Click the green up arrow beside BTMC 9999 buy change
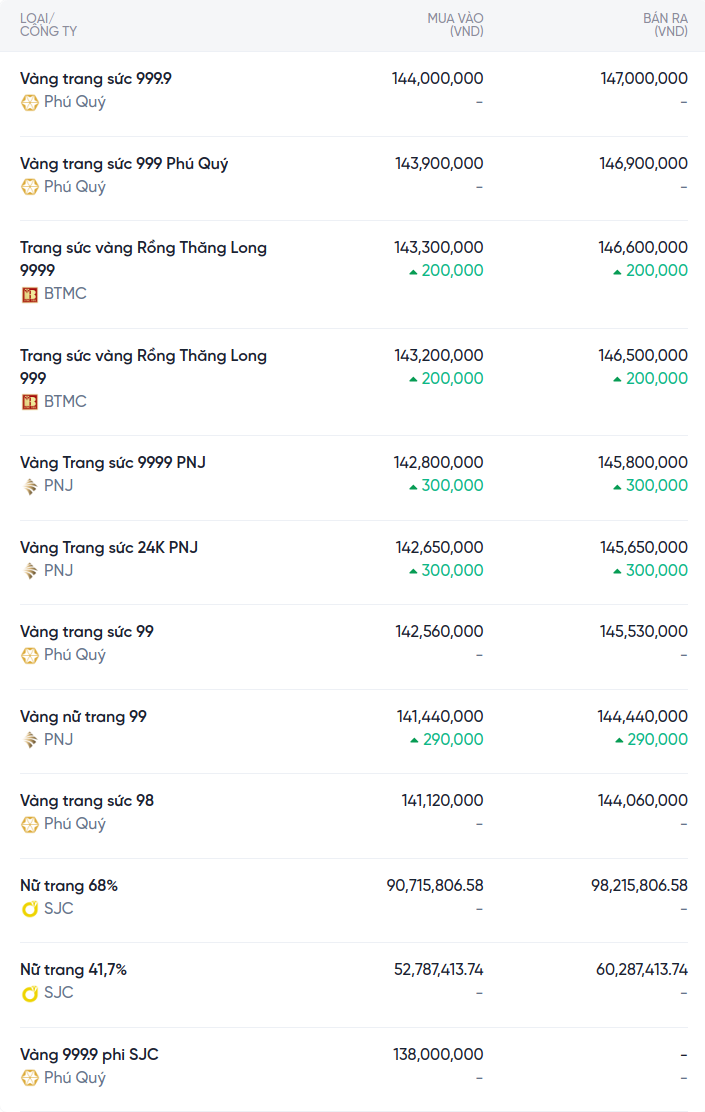Image resolution: width=705 pixels, height=1112 pixels. pos(413,271)
